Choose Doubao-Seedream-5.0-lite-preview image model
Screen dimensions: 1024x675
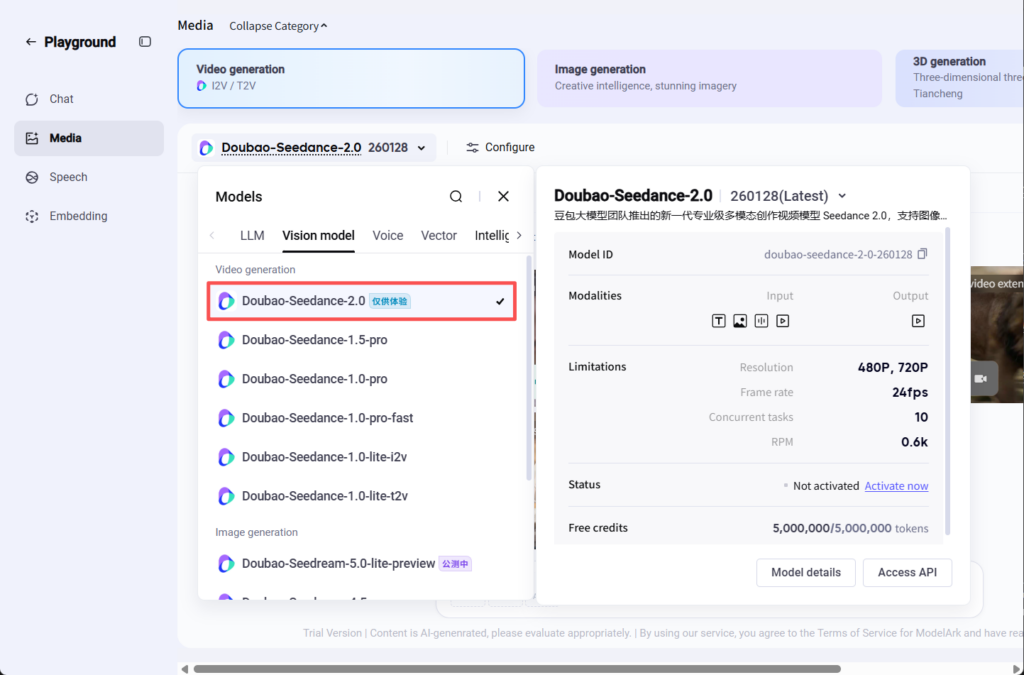click(338, 564)
